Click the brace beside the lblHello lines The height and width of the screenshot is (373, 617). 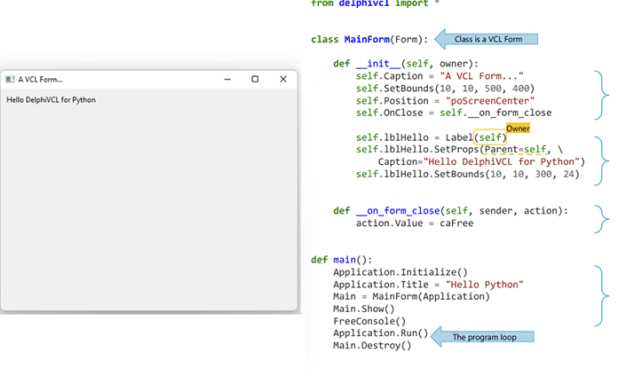click(602, 161)
